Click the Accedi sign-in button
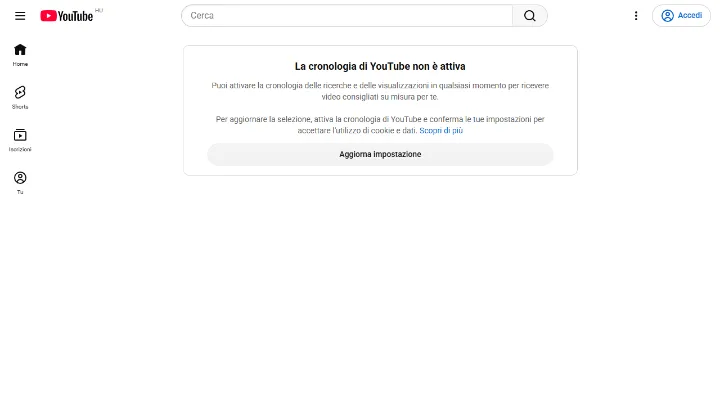Screen dimensions: 720x405 coord(681,16)
